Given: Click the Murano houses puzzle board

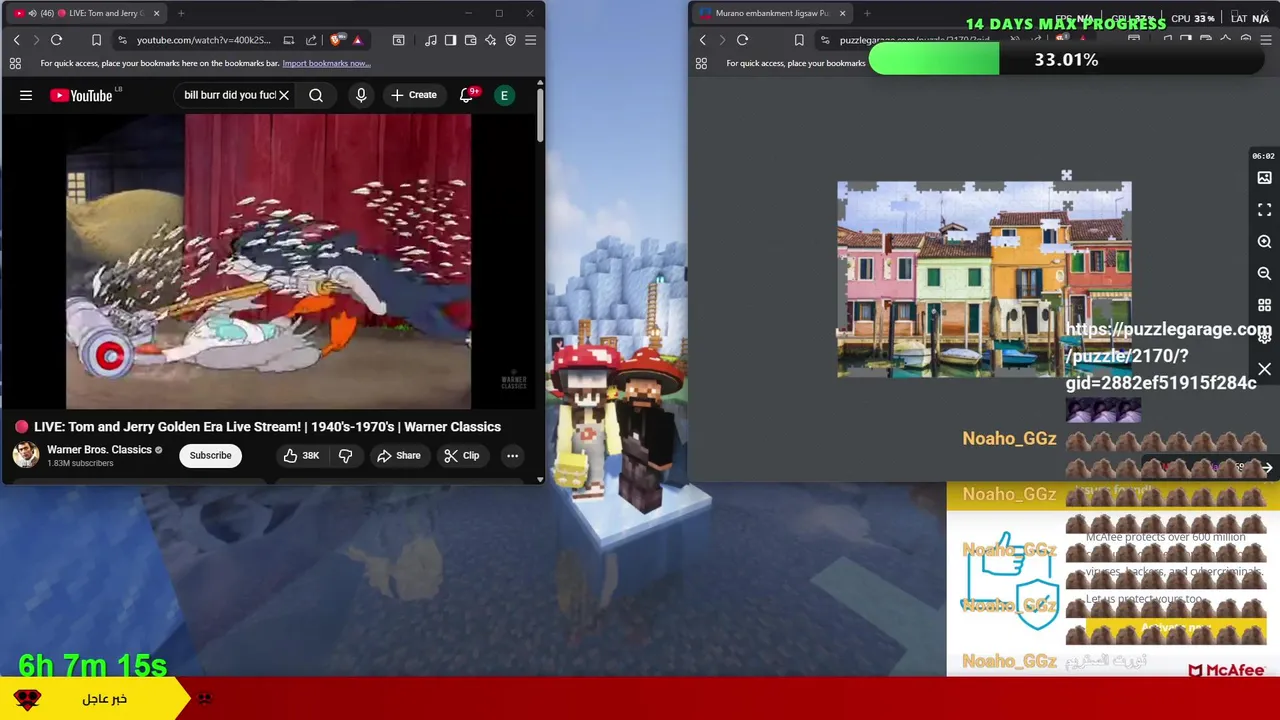Looking at the screenshot, I should pyautogui.click(x=984, y=279).
